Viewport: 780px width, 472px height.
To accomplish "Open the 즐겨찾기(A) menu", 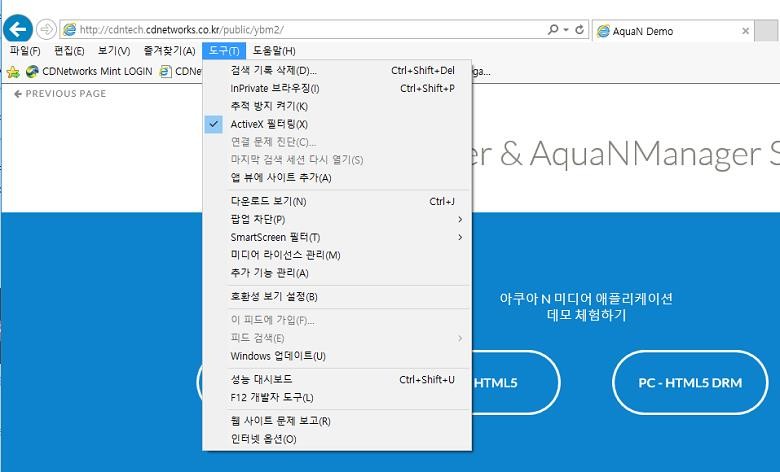I will (x=169, y=51).
